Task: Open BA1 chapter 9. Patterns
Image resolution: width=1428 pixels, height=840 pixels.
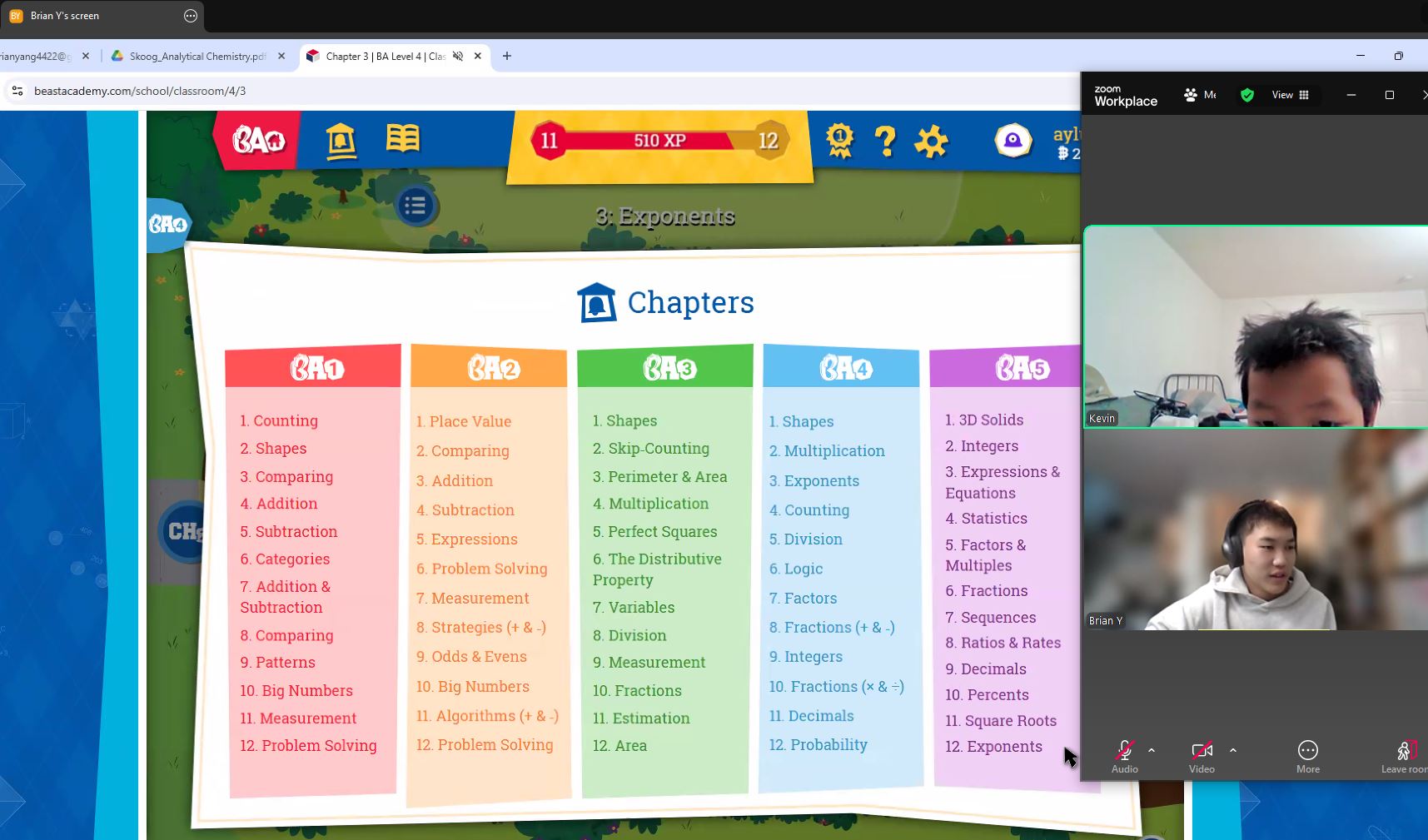Action: [278, 662]
